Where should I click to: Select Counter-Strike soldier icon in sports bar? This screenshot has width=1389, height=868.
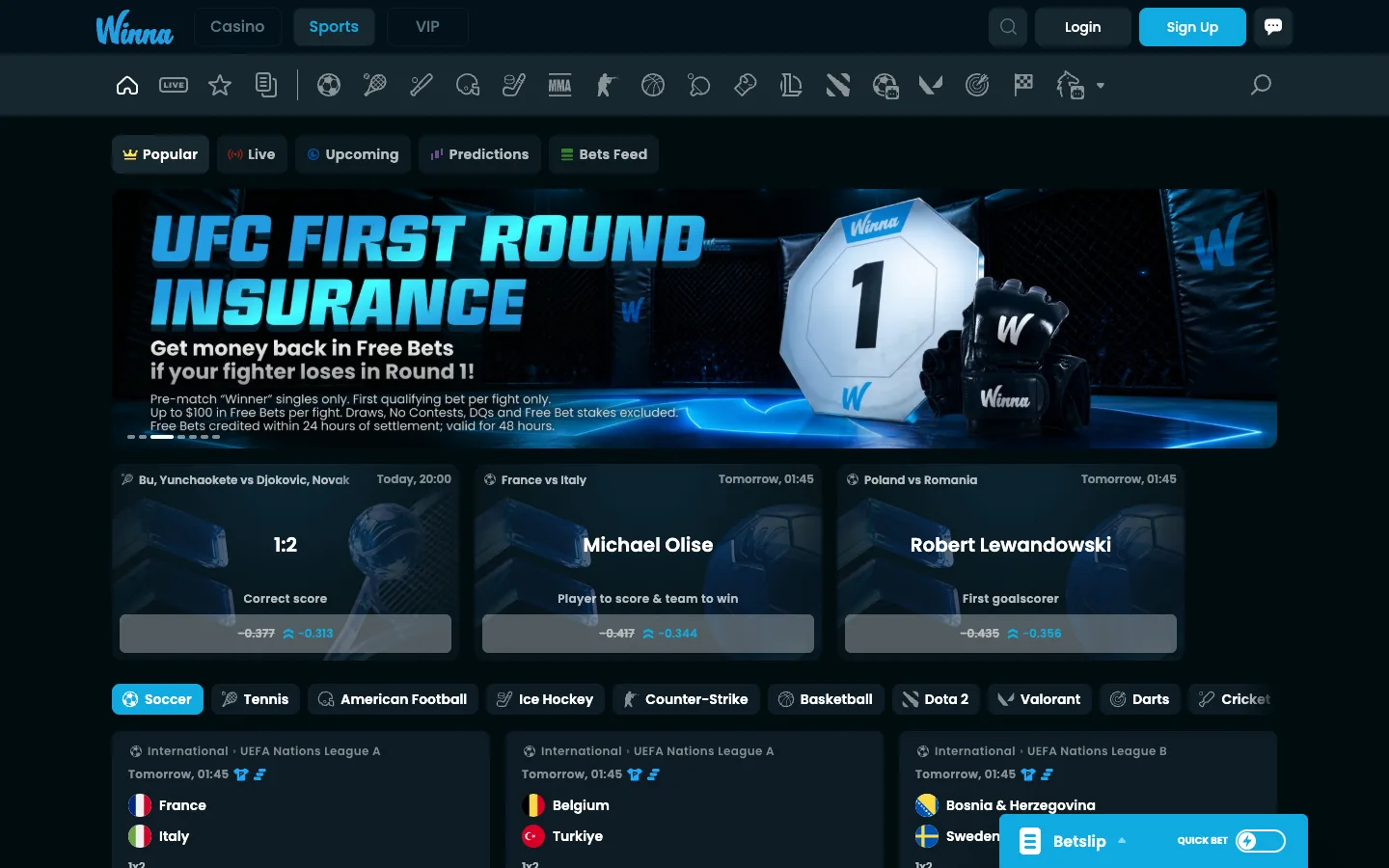(x=607, y=85)
